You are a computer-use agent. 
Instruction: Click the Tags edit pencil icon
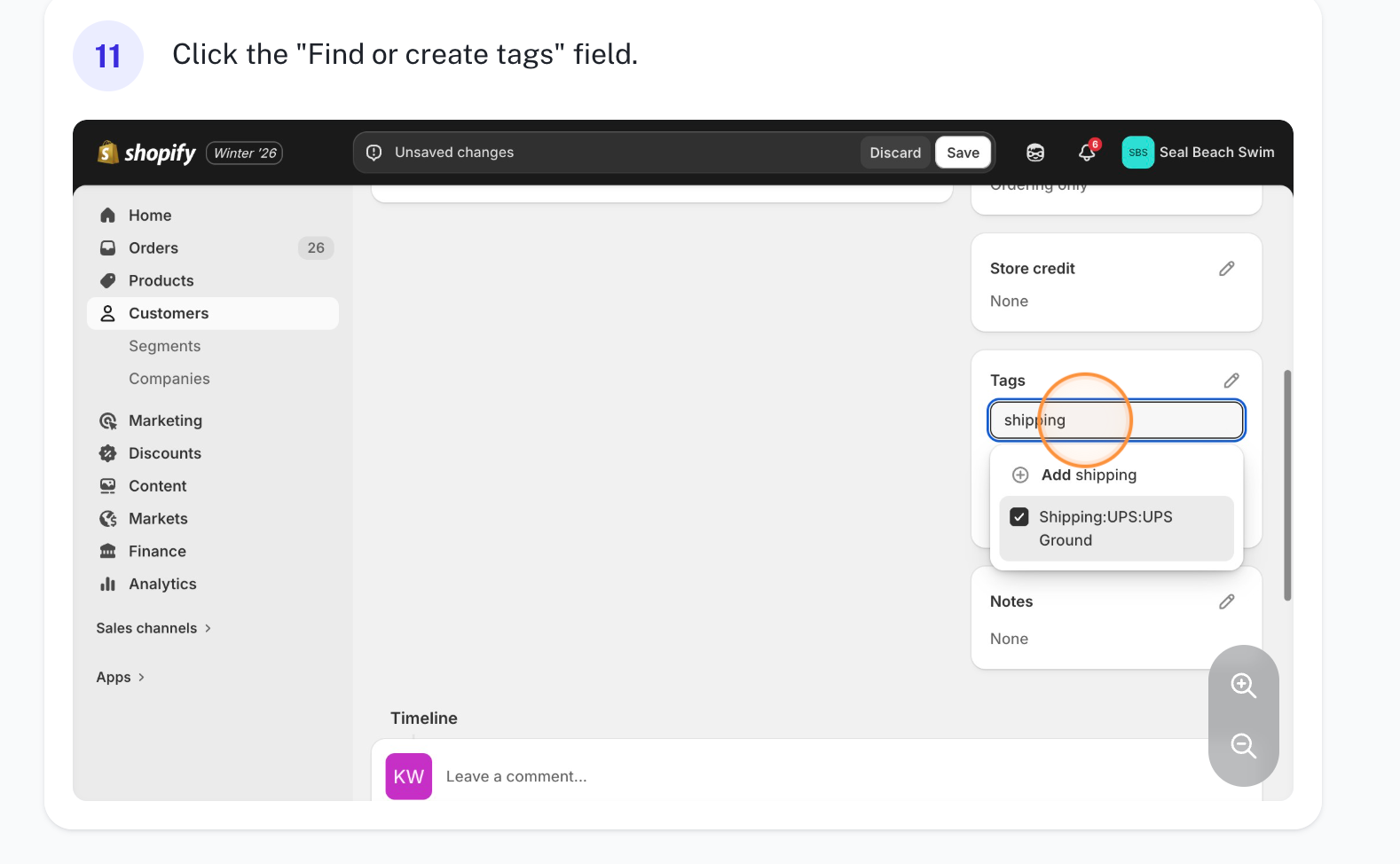tap(1231, 381)
